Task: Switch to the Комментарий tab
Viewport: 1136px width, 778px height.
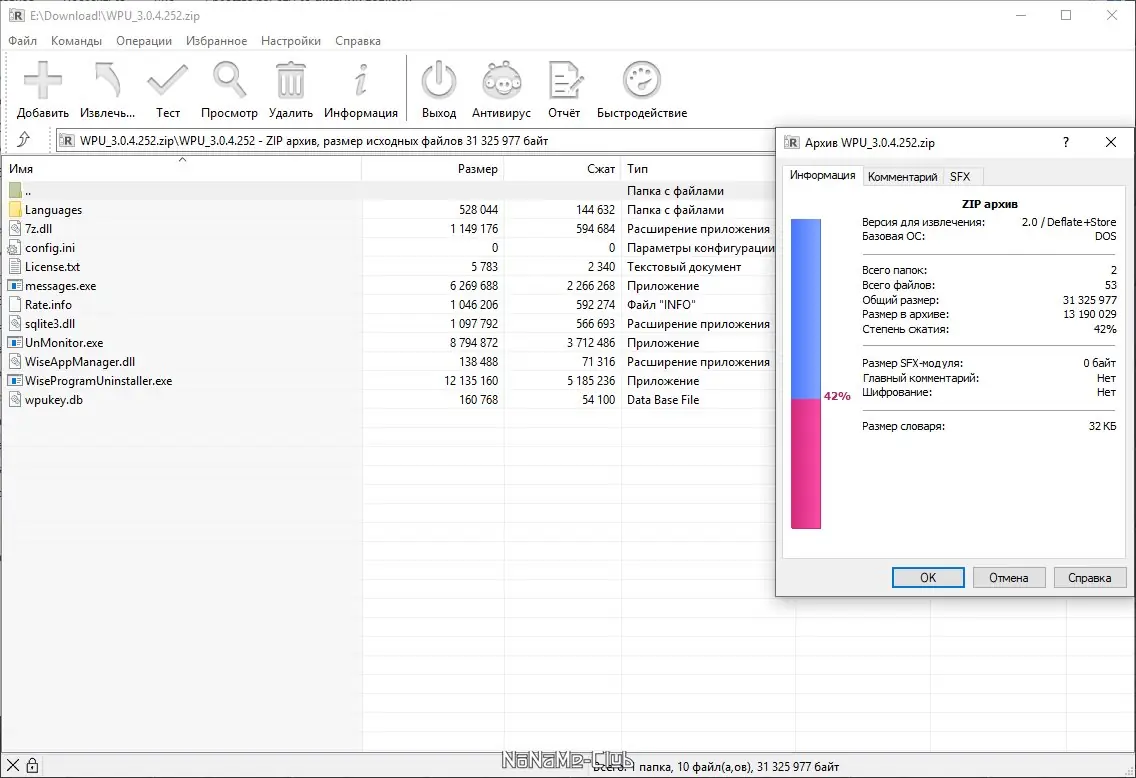Action: [903, 177]
